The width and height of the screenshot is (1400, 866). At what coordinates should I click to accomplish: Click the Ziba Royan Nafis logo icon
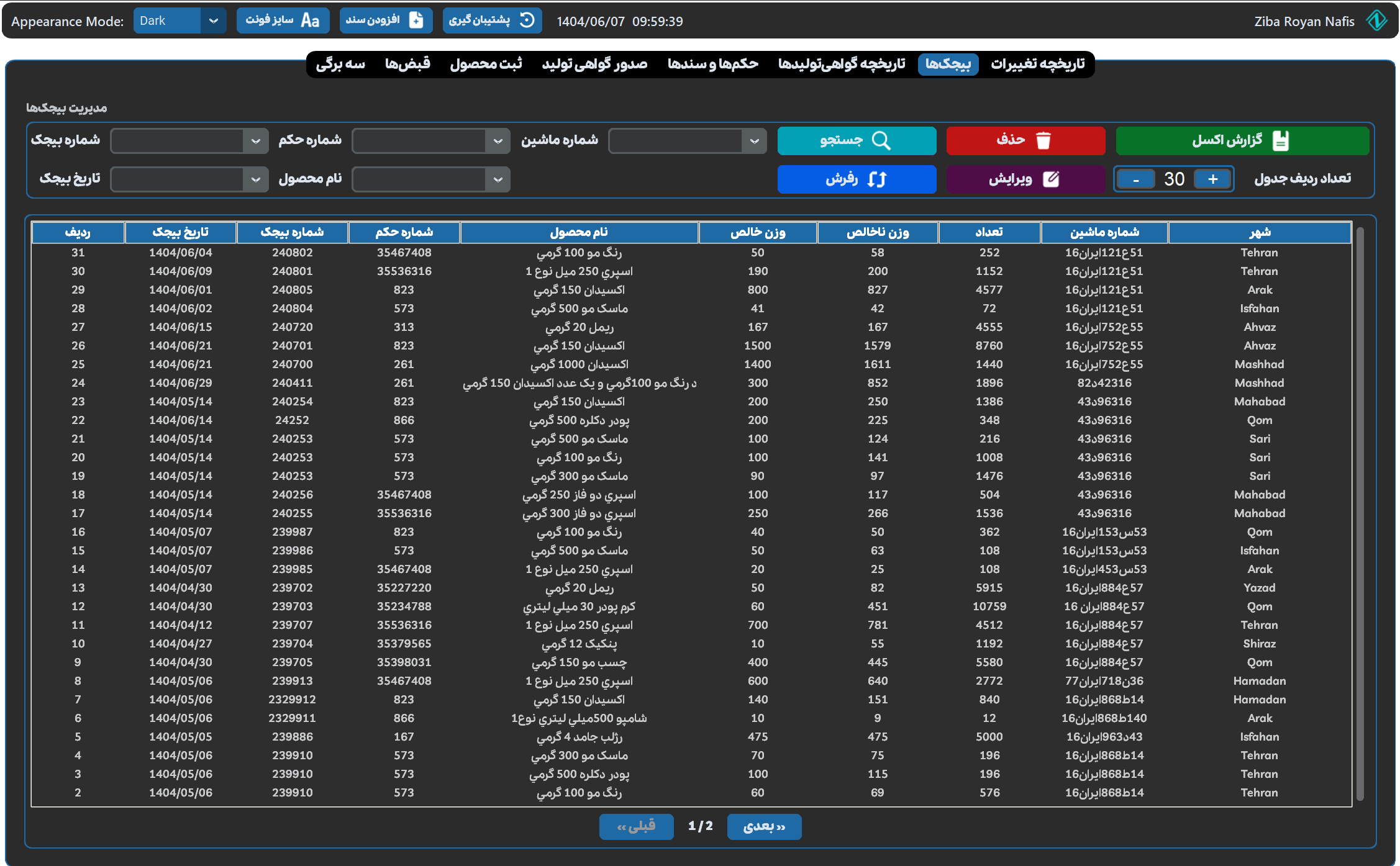[1376, 20]
